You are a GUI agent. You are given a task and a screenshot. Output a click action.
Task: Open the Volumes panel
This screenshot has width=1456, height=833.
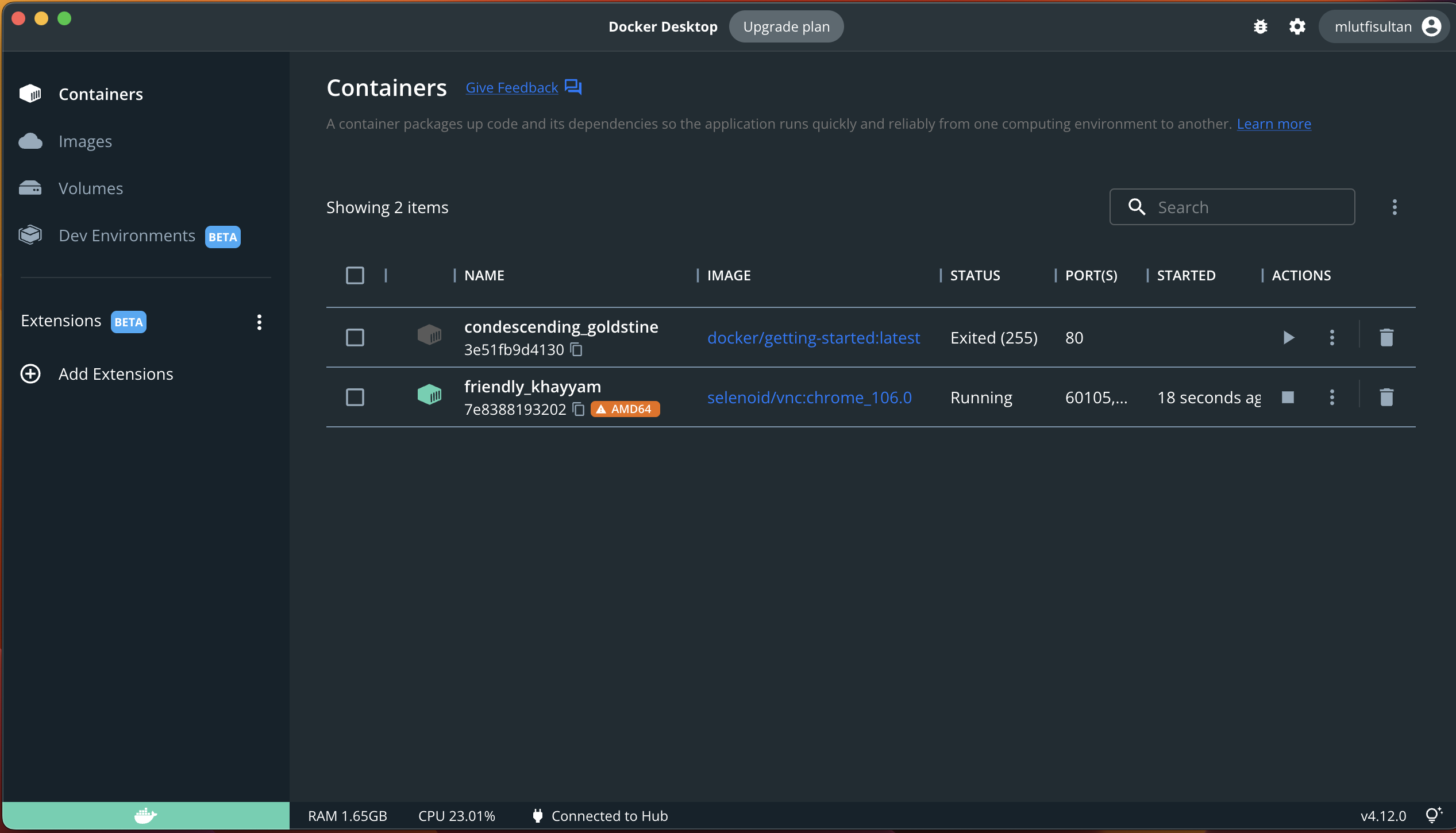point(90,188)
